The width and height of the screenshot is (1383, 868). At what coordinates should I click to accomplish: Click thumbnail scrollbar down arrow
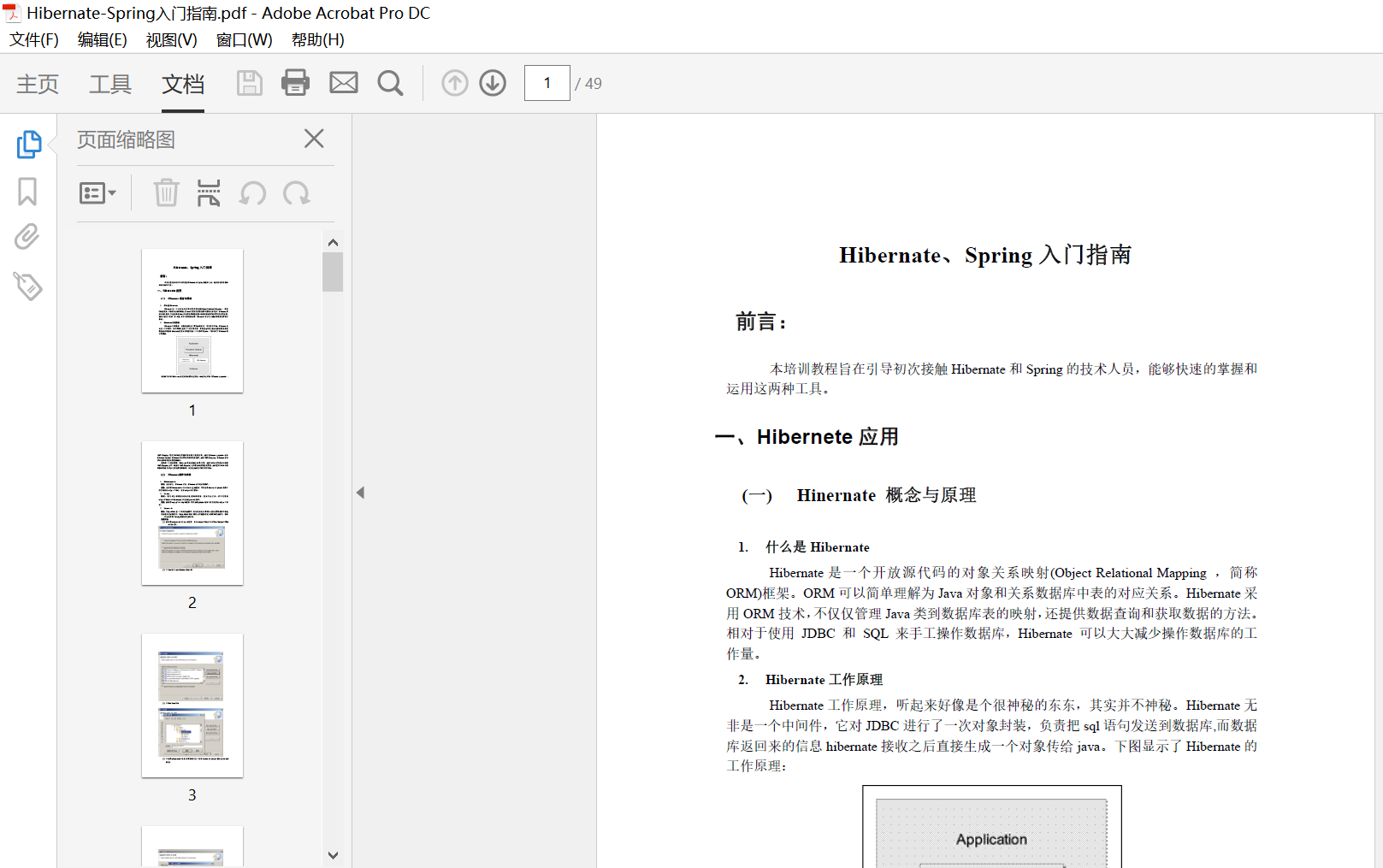coord(333,854)
